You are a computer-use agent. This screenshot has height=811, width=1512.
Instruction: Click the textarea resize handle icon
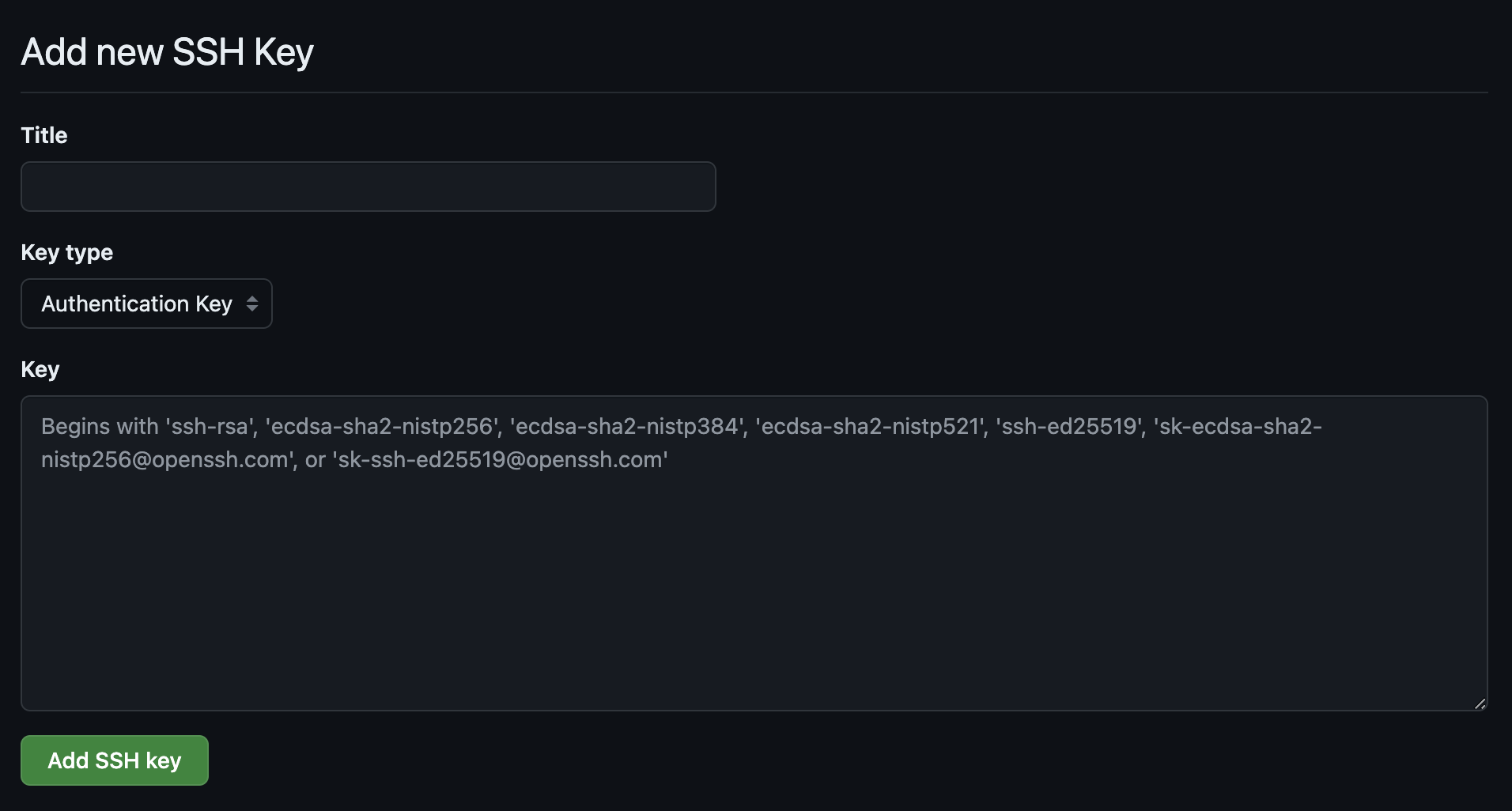1480,703
